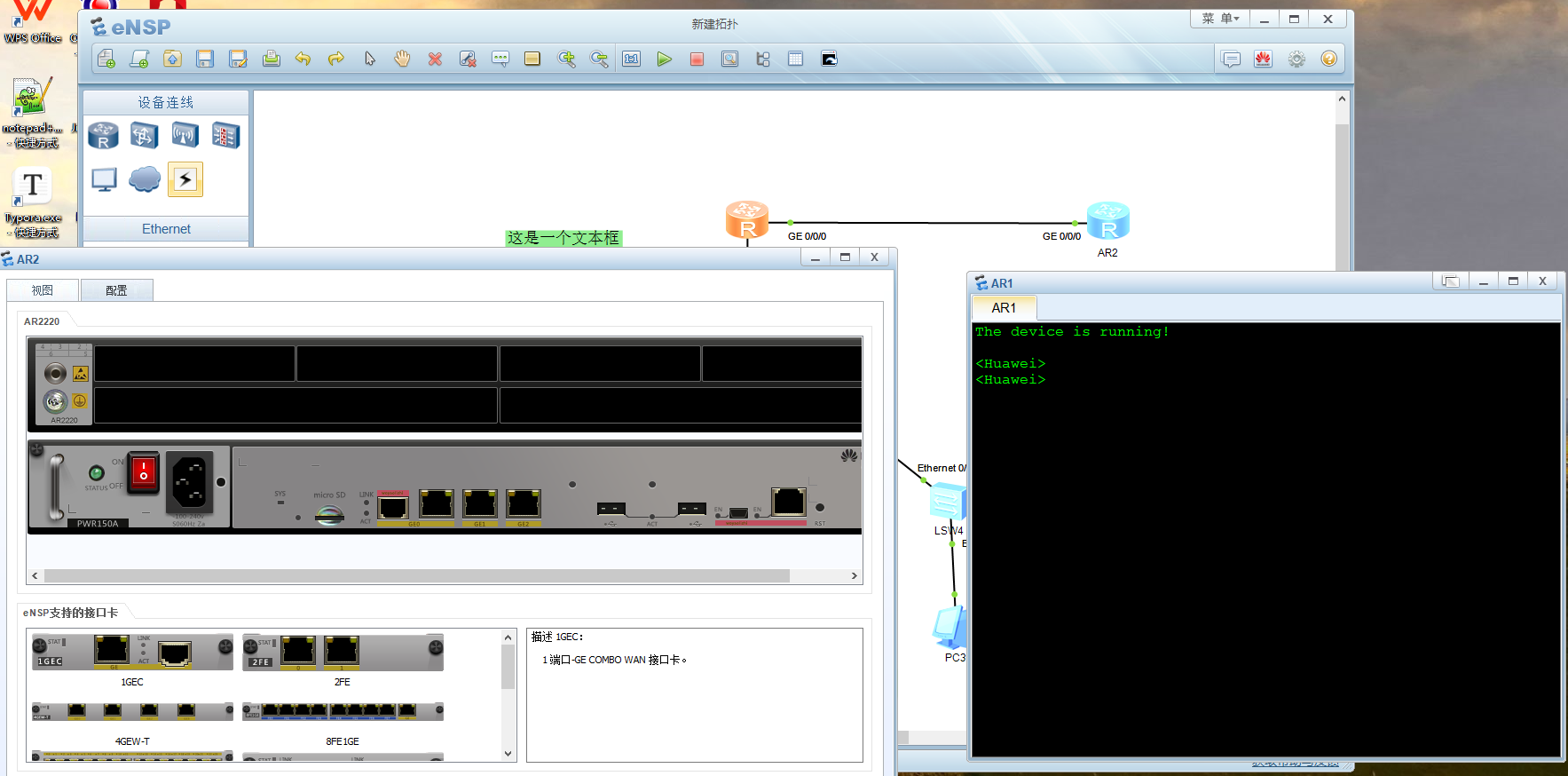Select the connection lightning-bolt category

[185, 179]
